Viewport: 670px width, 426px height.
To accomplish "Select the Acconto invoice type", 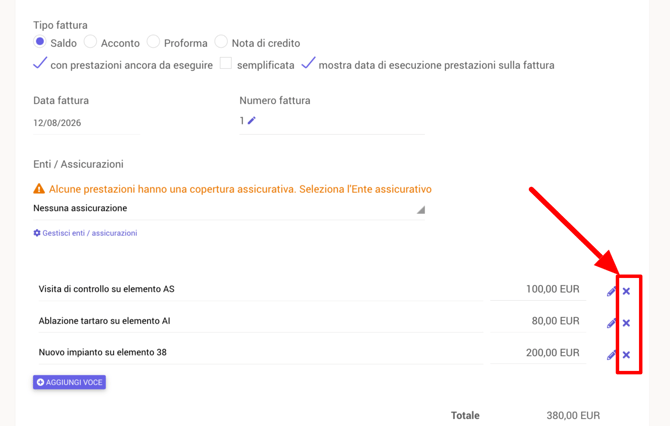I will click(90, 41).
